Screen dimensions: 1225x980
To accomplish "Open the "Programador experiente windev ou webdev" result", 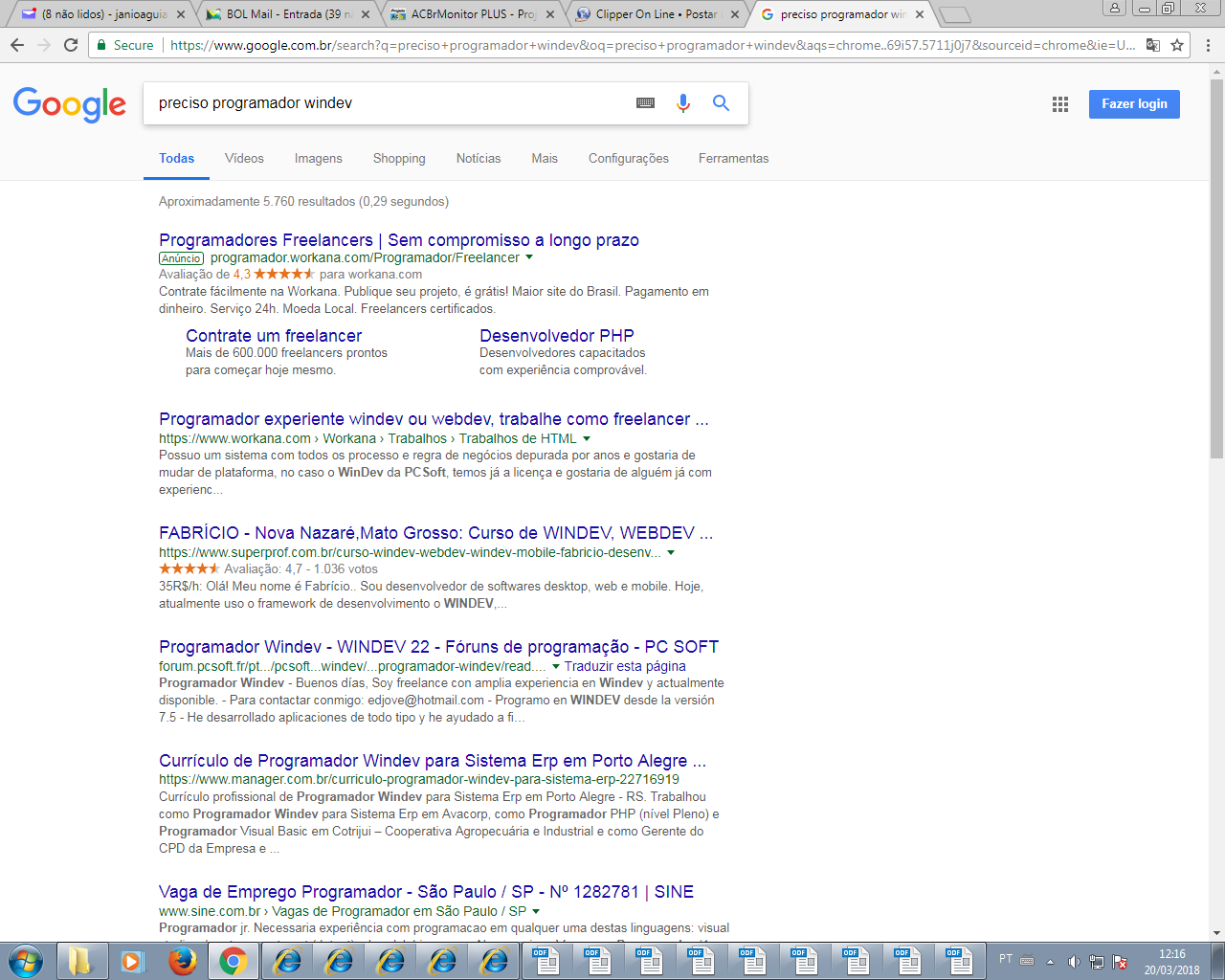I will [434, 419].
